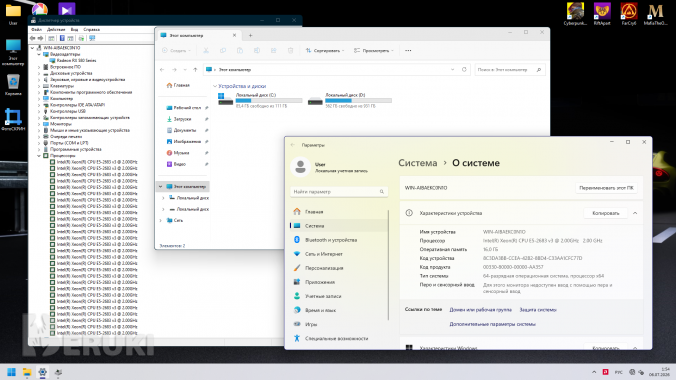This screenshot has width=676, height=380.
Task: Open the Сортировать dropdown in Explorer
Action: pos(325,50)
